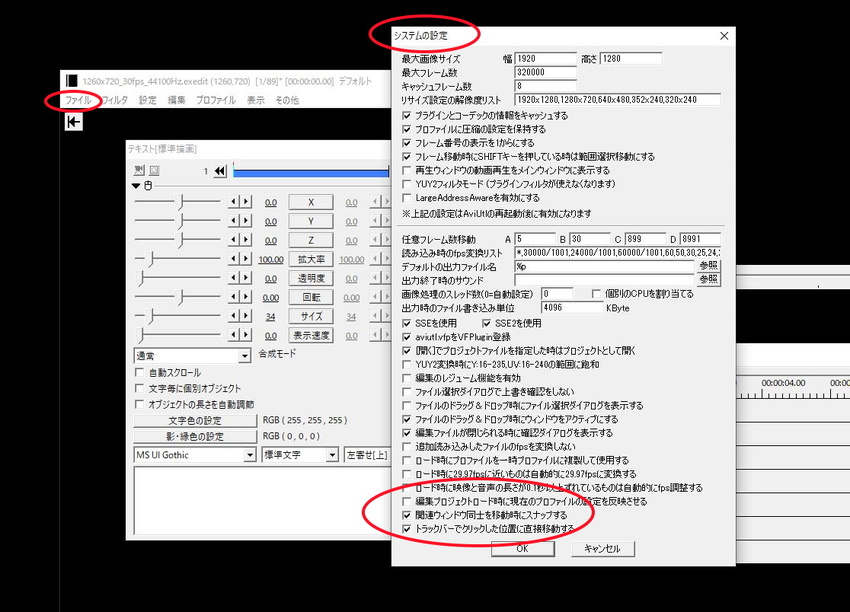The width and height of the screenshot is (850, 612).
Task: Open 文字色の設定 color settings
Action: [x=195, y=420]
